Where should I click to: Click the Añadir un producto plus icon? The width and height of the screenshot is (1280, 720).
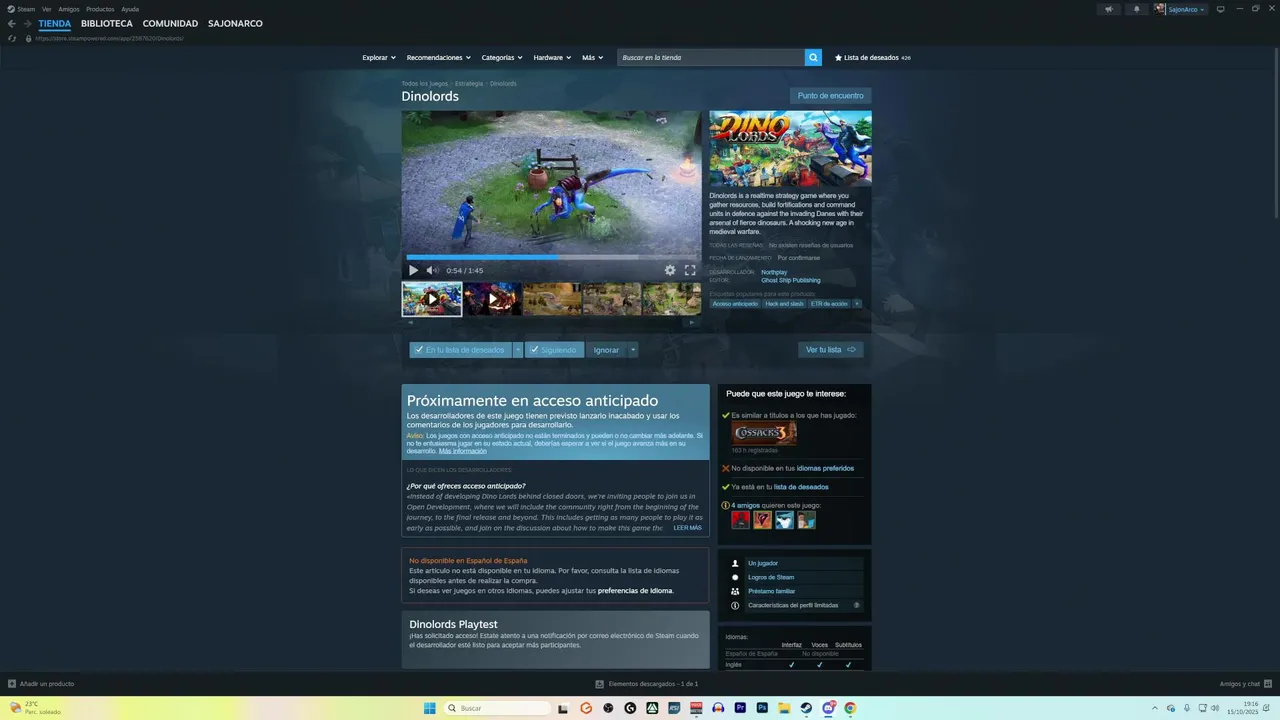click(x=12, y=684)
